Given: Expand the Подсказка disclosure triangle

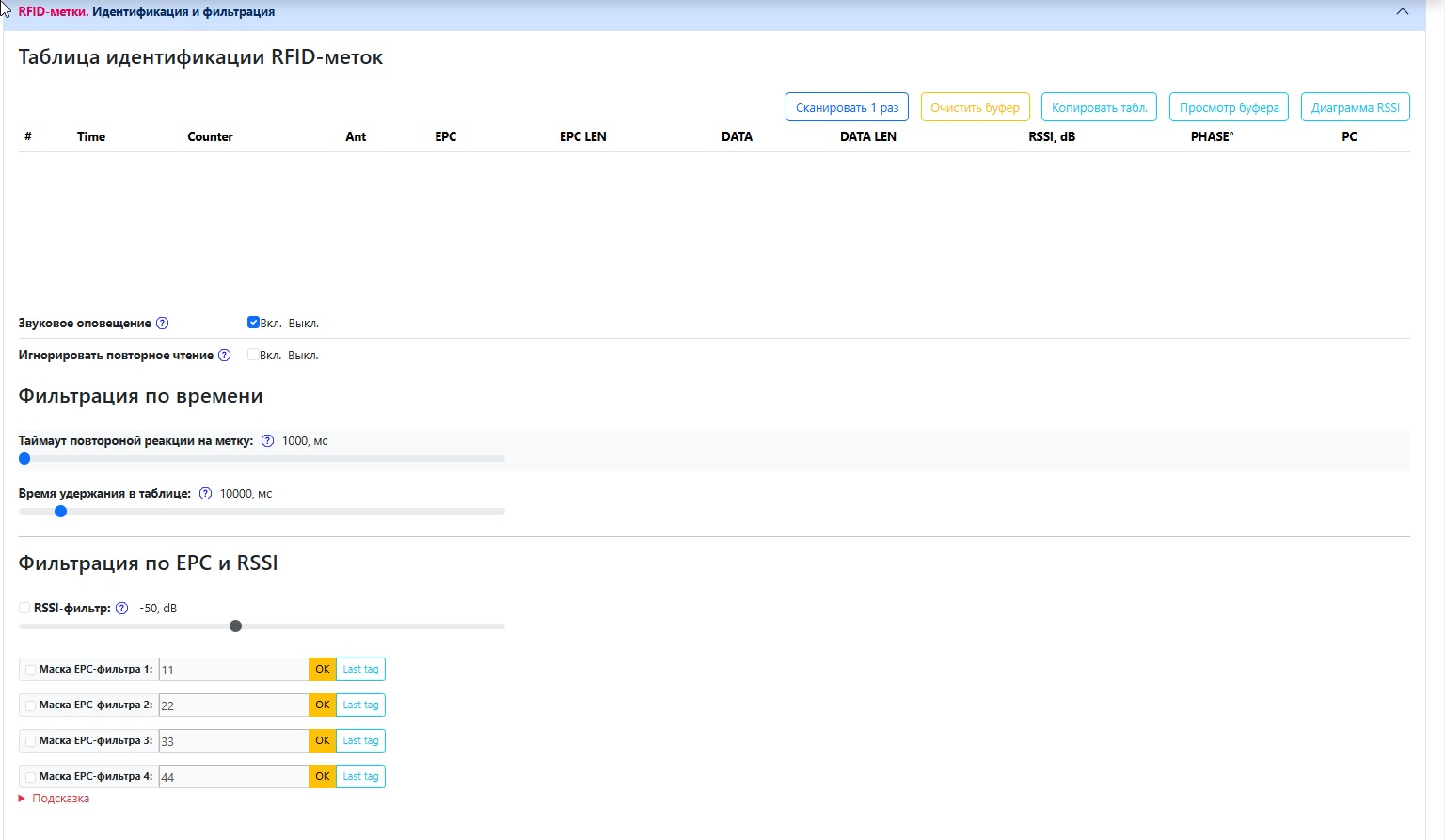Looking at the screenshot, I should click(x=23, y=799).
